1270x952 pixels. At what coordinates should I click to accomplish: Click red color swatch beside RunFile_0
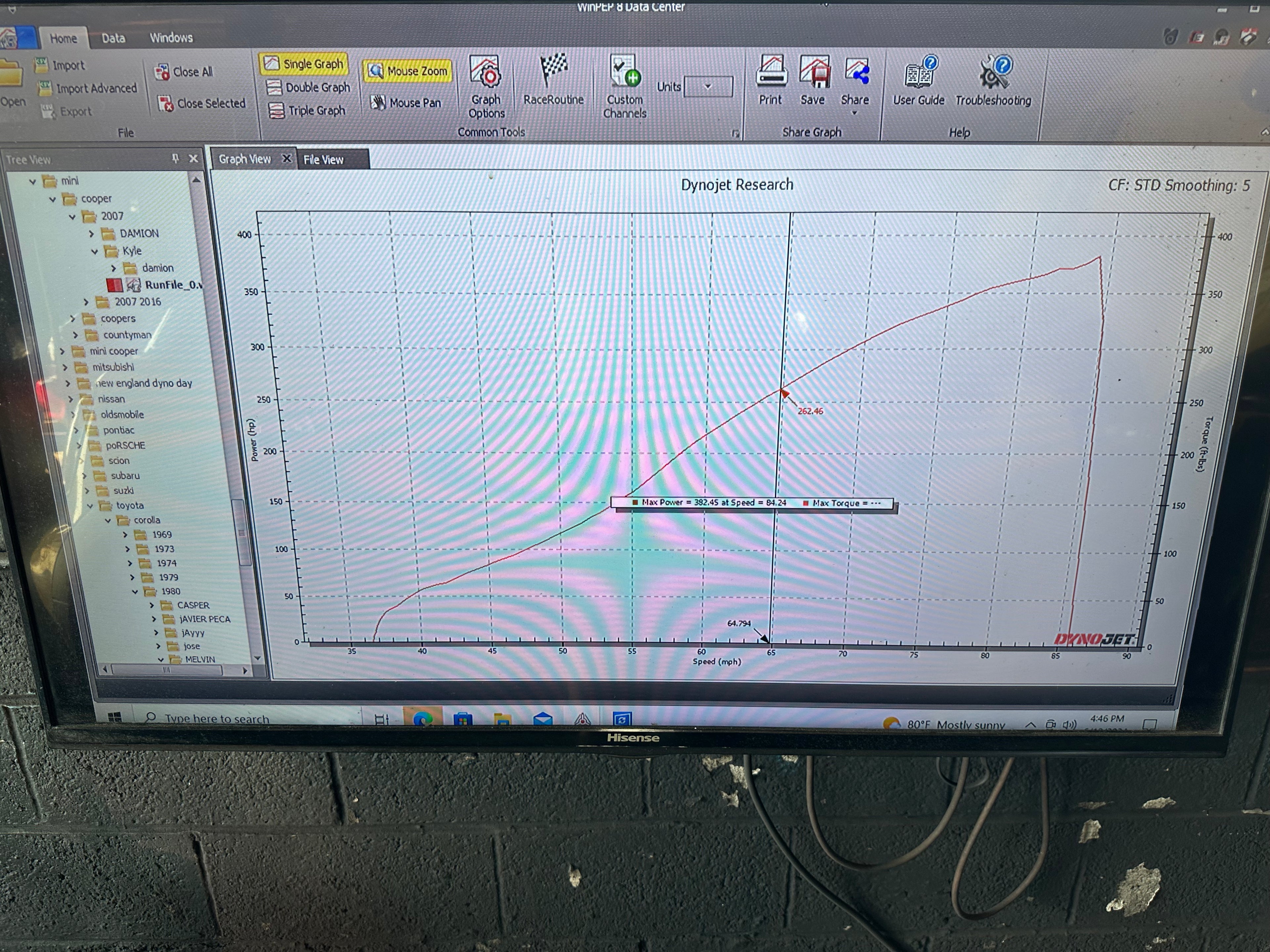point(114,285)
